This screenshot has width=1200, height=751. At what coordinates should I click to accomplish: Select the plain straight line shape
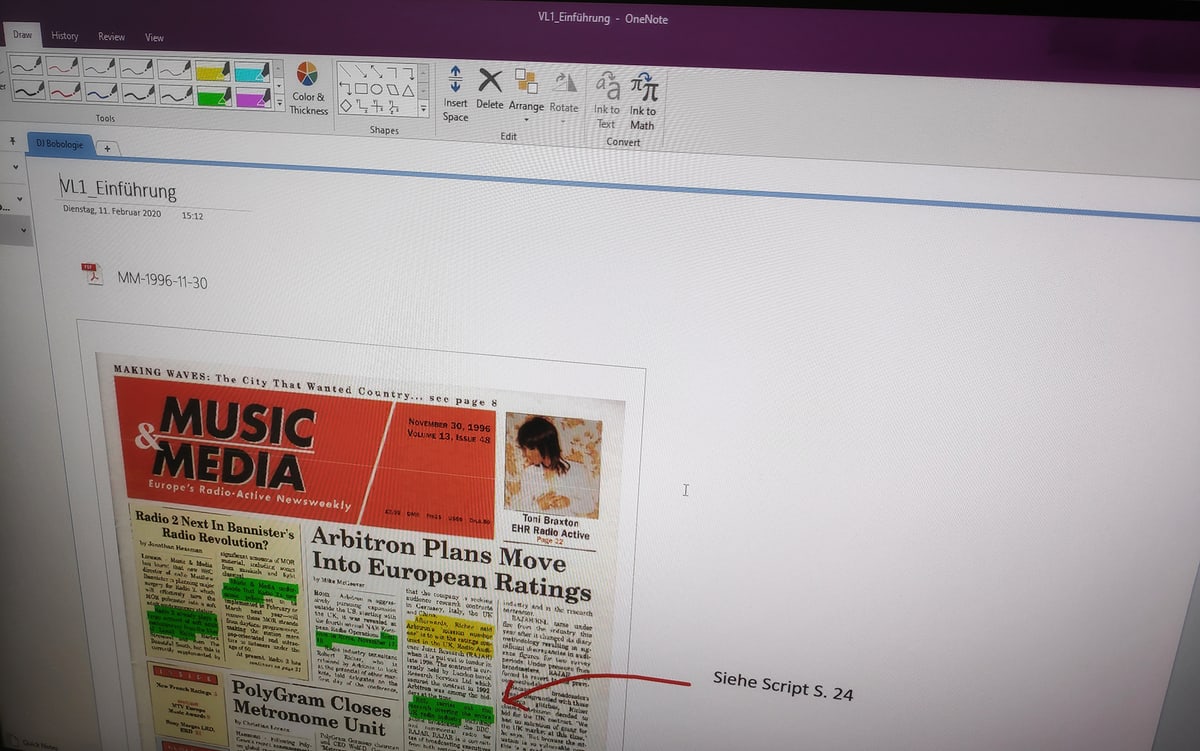click(x=346, y=70)
